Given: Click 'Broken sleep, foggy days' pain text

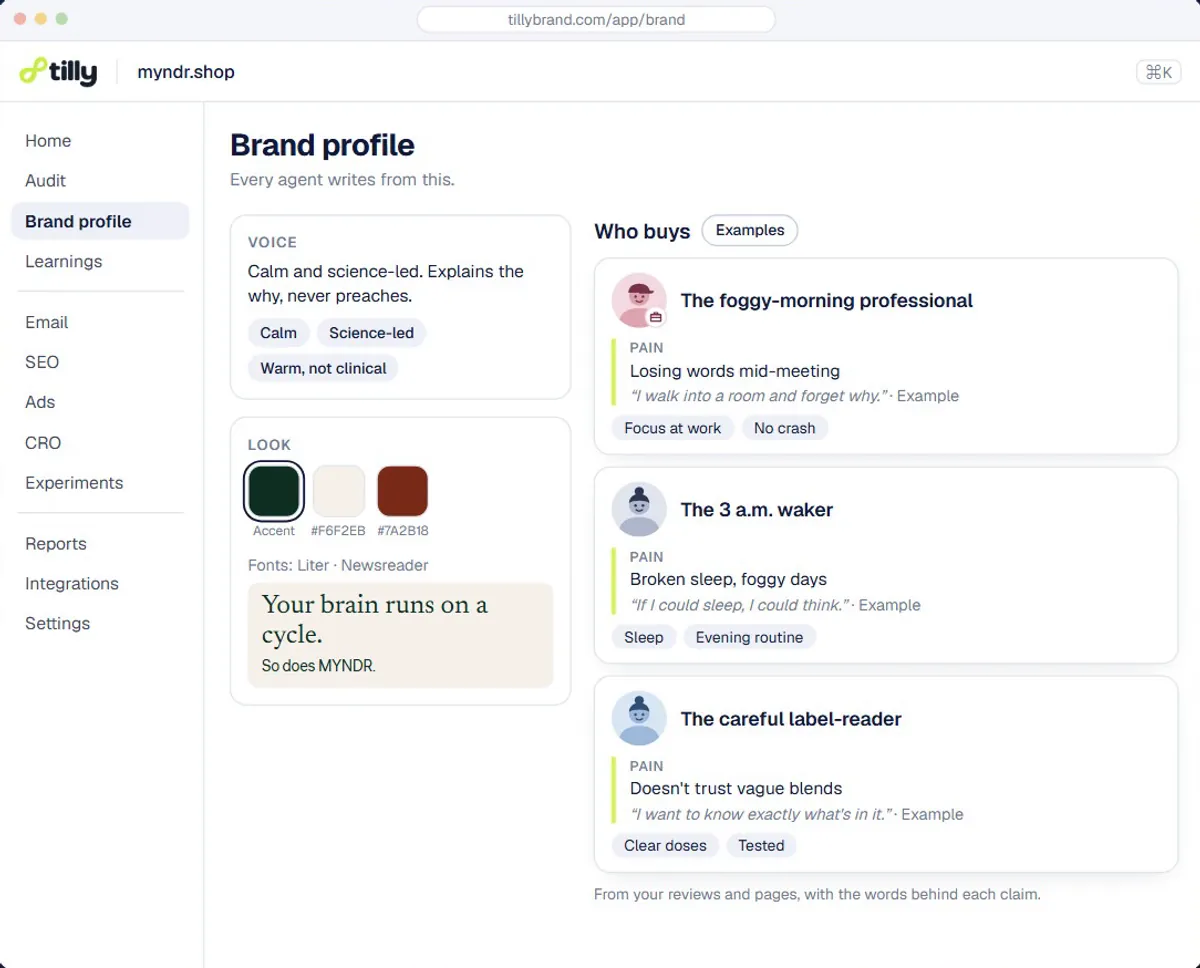Looking at the screenshot, I should (729, 579).
